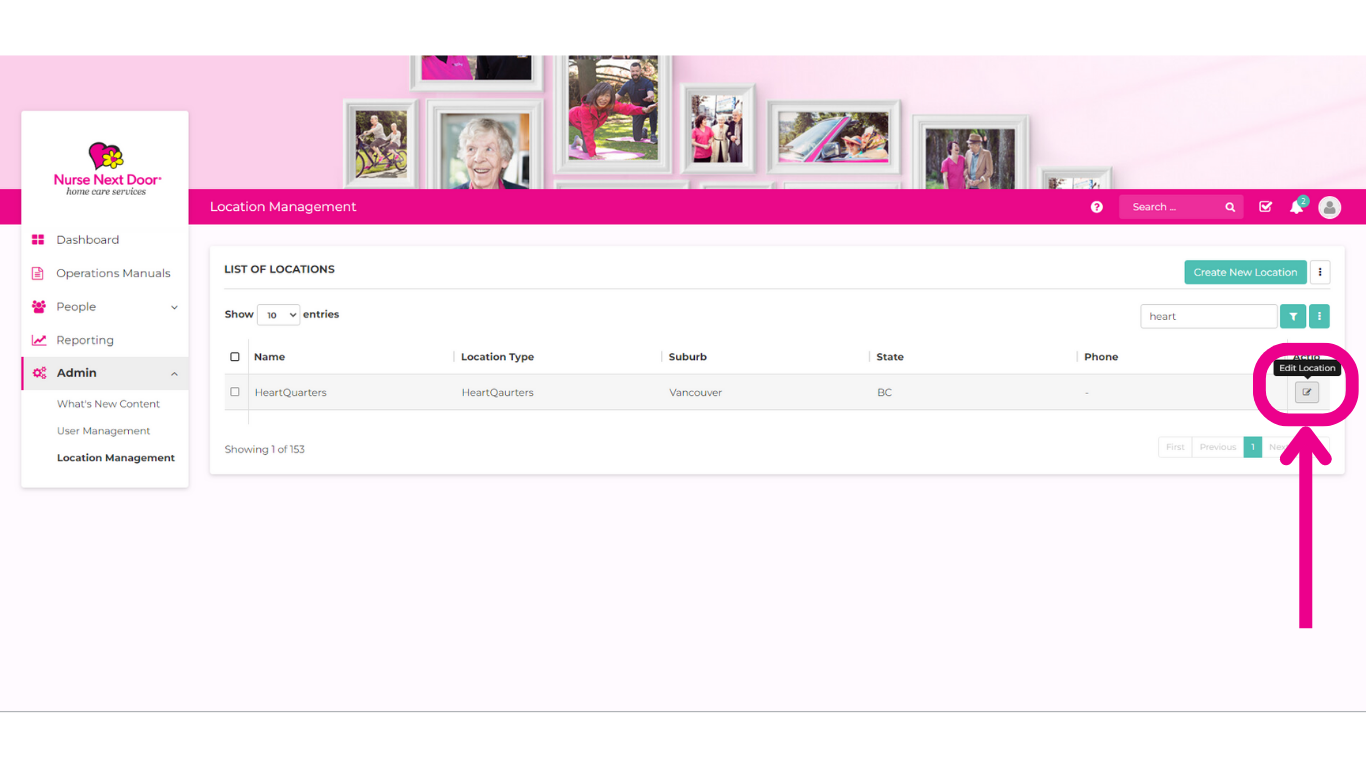Click the Reporting chart icon
Image resolution: width=1366 pixels, height=768 pixels.
[x=39, y=340]
